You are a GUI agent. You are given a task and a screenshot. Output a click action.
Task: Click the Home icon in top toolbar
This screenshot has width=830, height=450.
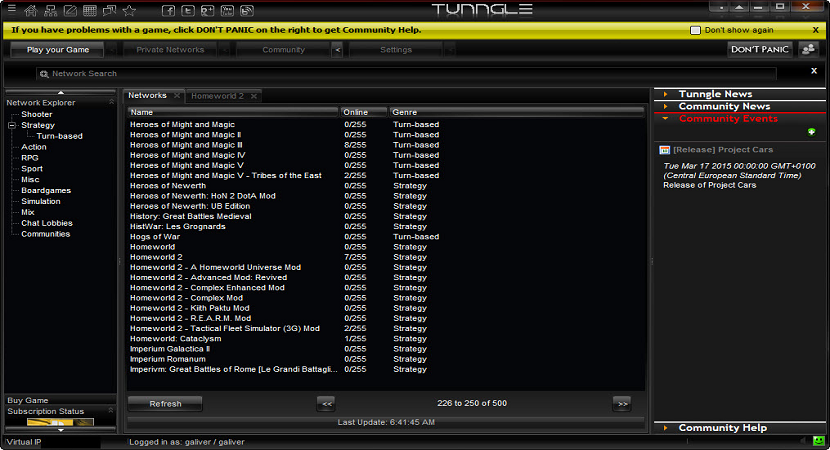tap(31, 10)
